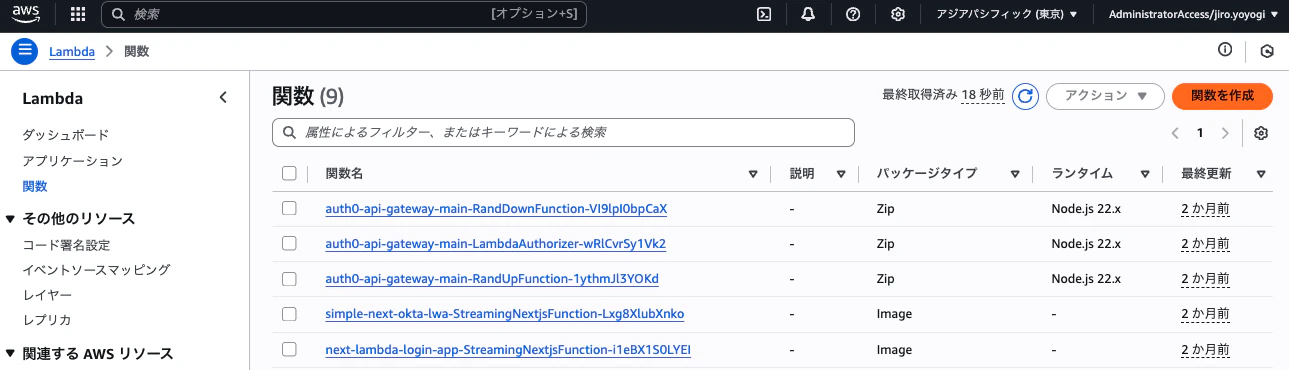Open the region selector アジアパシフィック (東京)
This screenshot has width=1289, height=370.
(1006, 14)
